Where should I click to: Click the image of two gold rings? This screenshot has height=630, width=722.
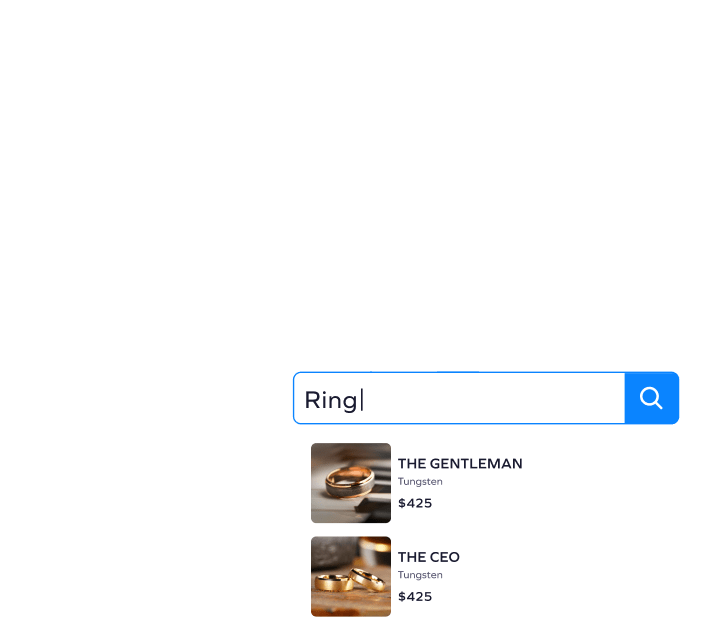[x=351, y=576]
